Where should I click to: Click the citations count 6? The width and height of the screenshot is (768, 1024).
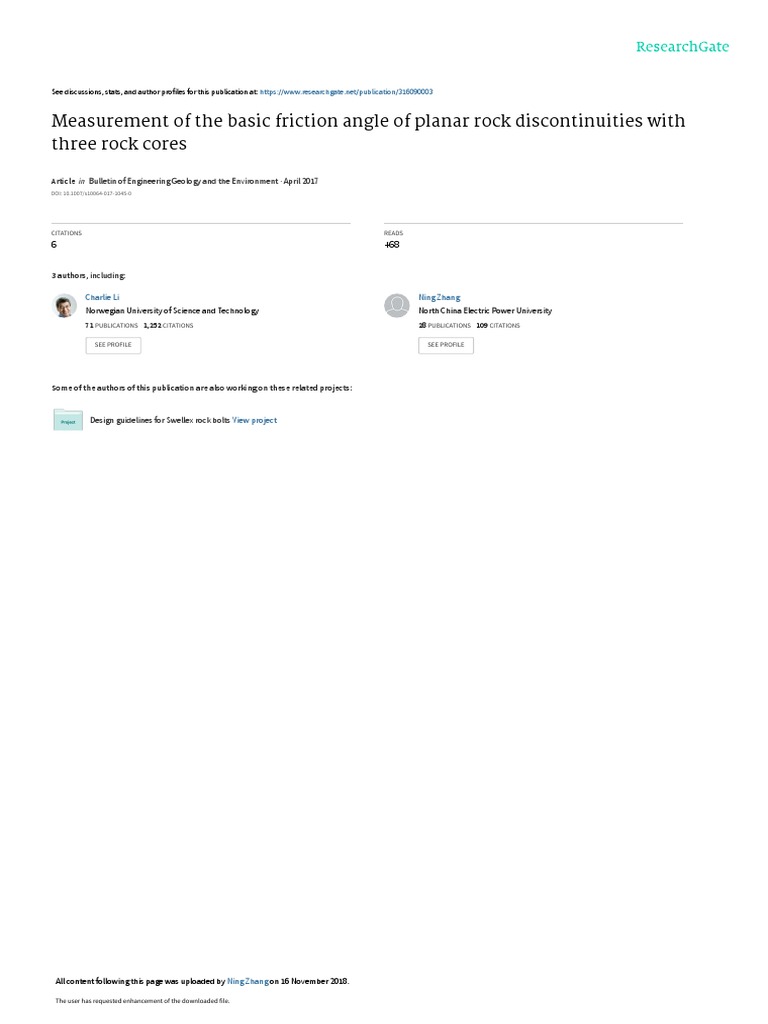click(x=54, y=245)
